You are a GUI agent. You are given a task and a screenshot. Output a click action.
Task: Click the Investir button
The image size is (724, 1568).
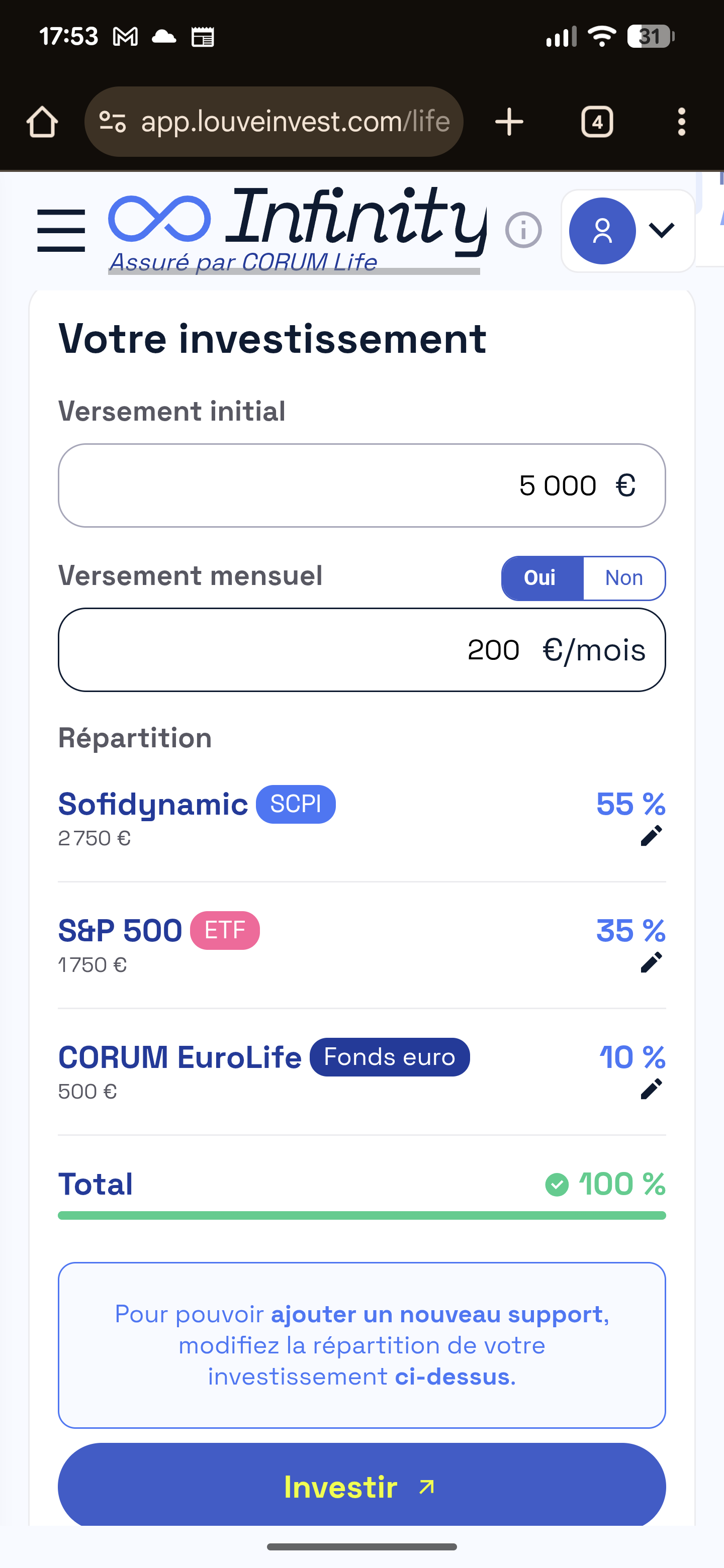pos(361,1485)
